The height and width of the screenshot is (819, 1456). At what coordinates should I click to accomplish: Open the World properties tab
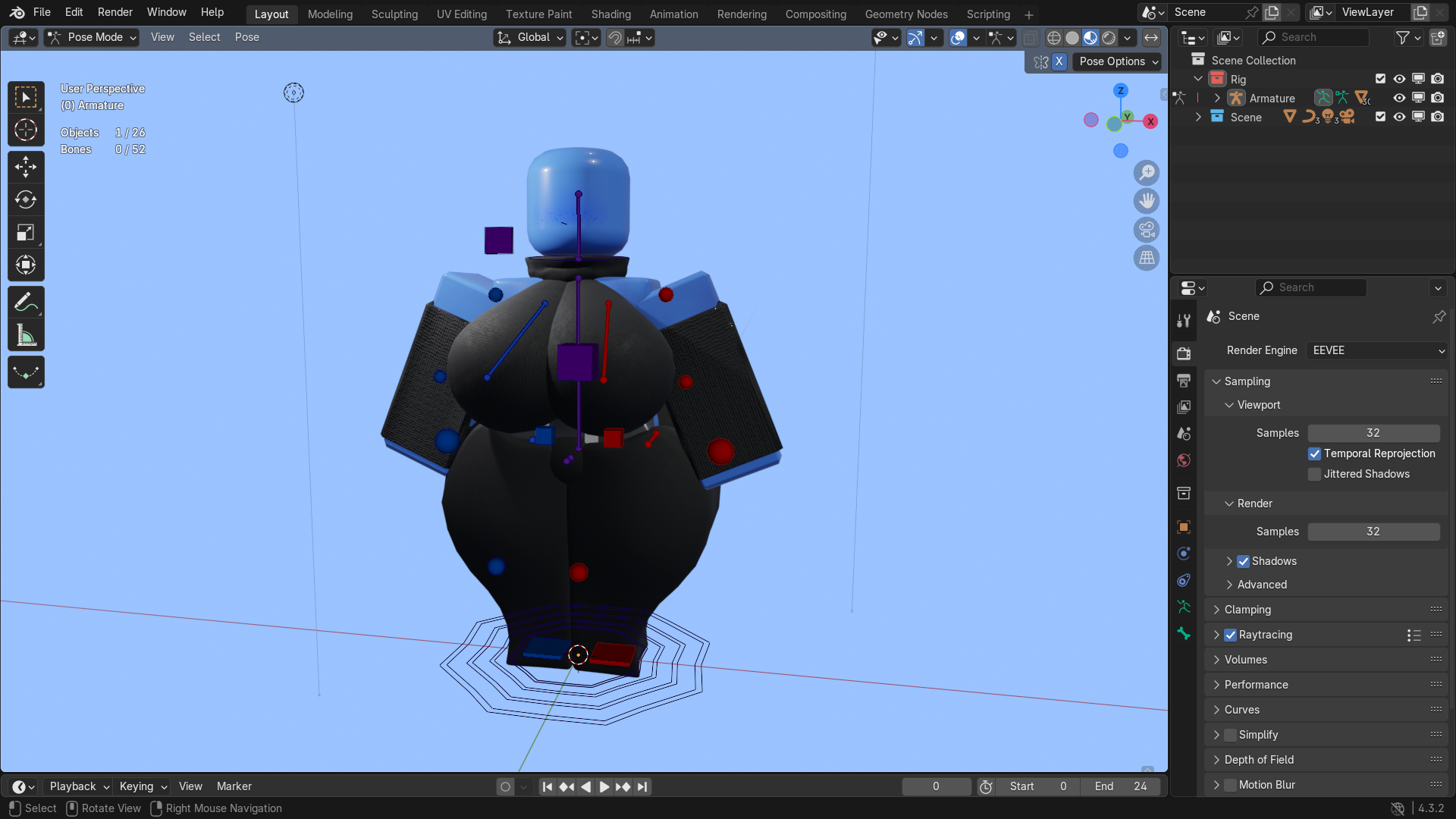1184,460
